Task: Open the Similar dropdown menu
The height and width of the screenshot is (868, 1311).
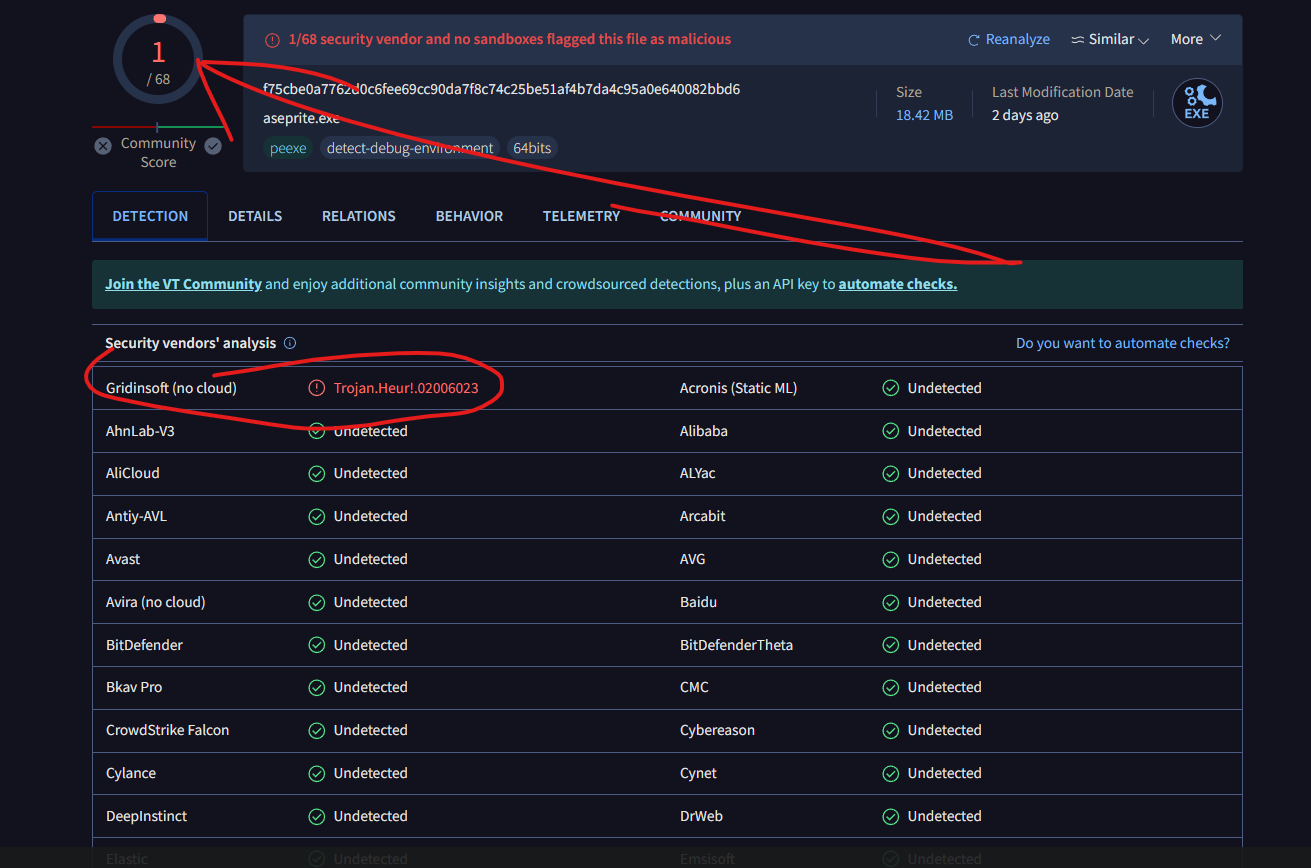Action: [x=1109, y=40]
